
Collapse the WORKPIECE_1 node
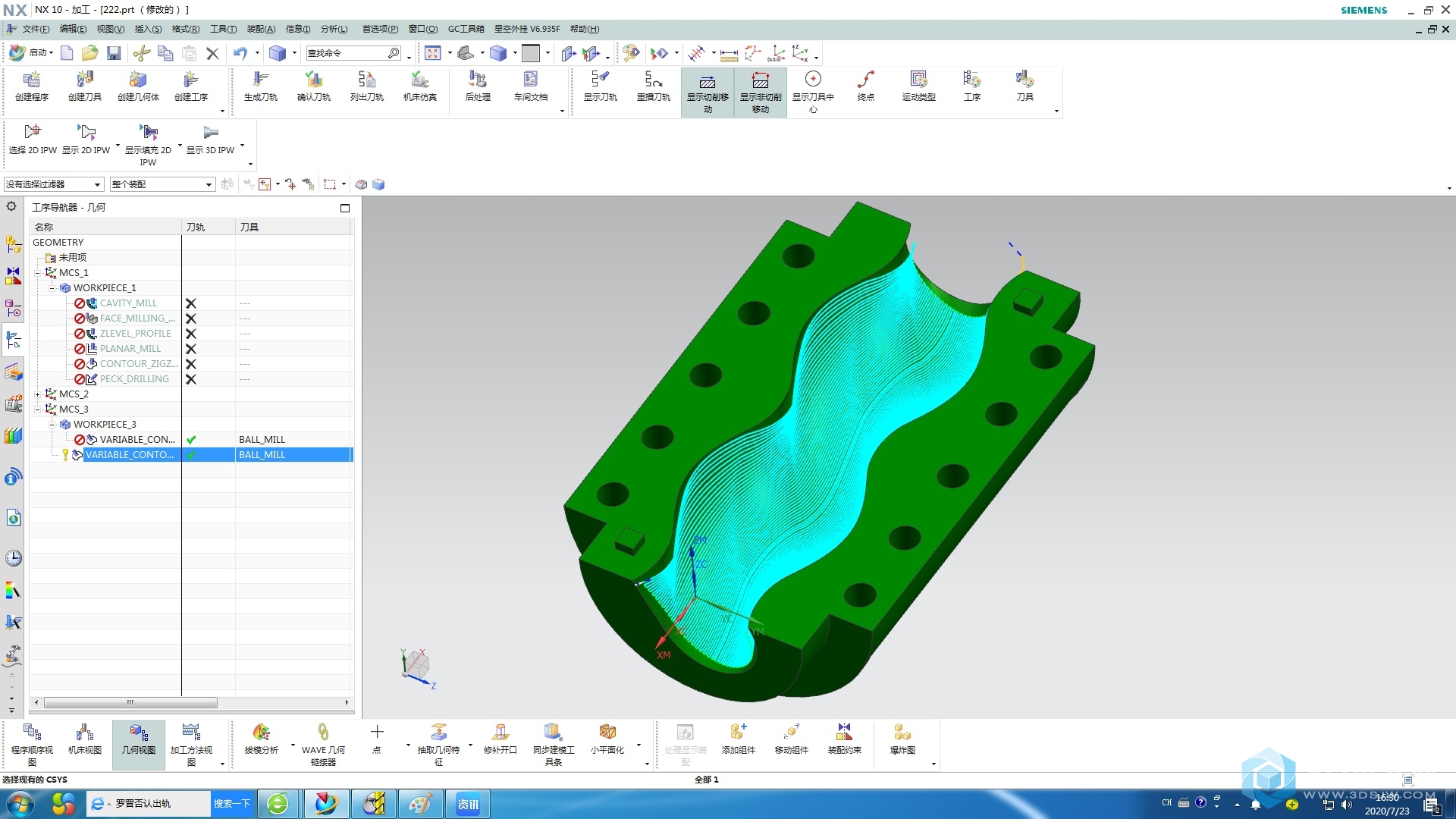coord(52,288)
